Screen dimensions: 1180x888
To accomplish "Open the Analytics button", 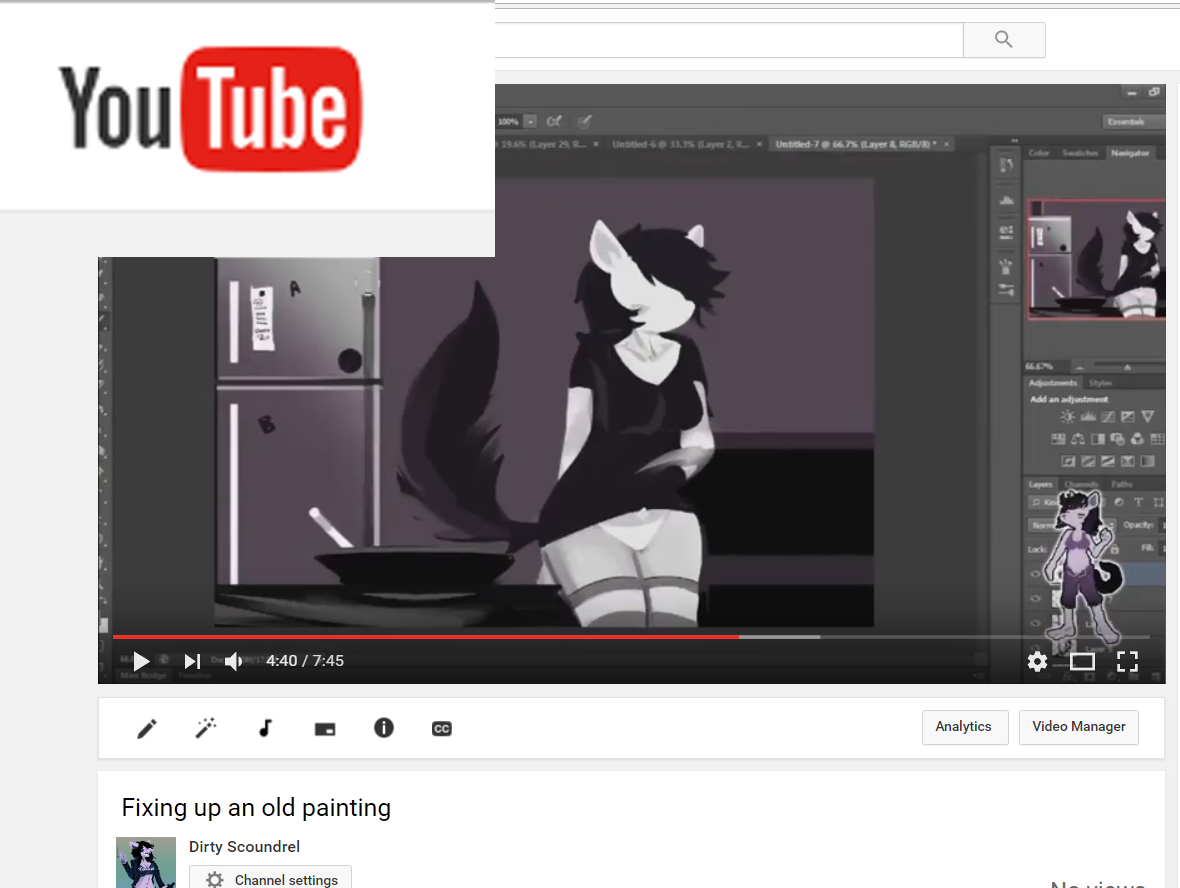I will coord(965,727).
